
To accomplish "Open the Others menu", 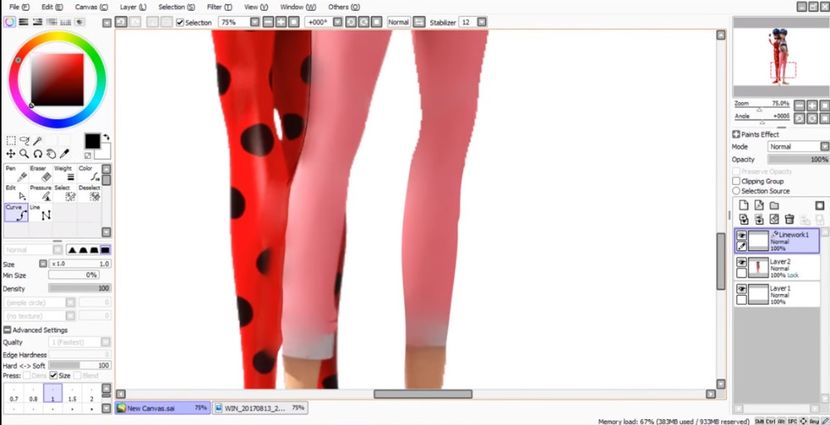I will [344, 7].
